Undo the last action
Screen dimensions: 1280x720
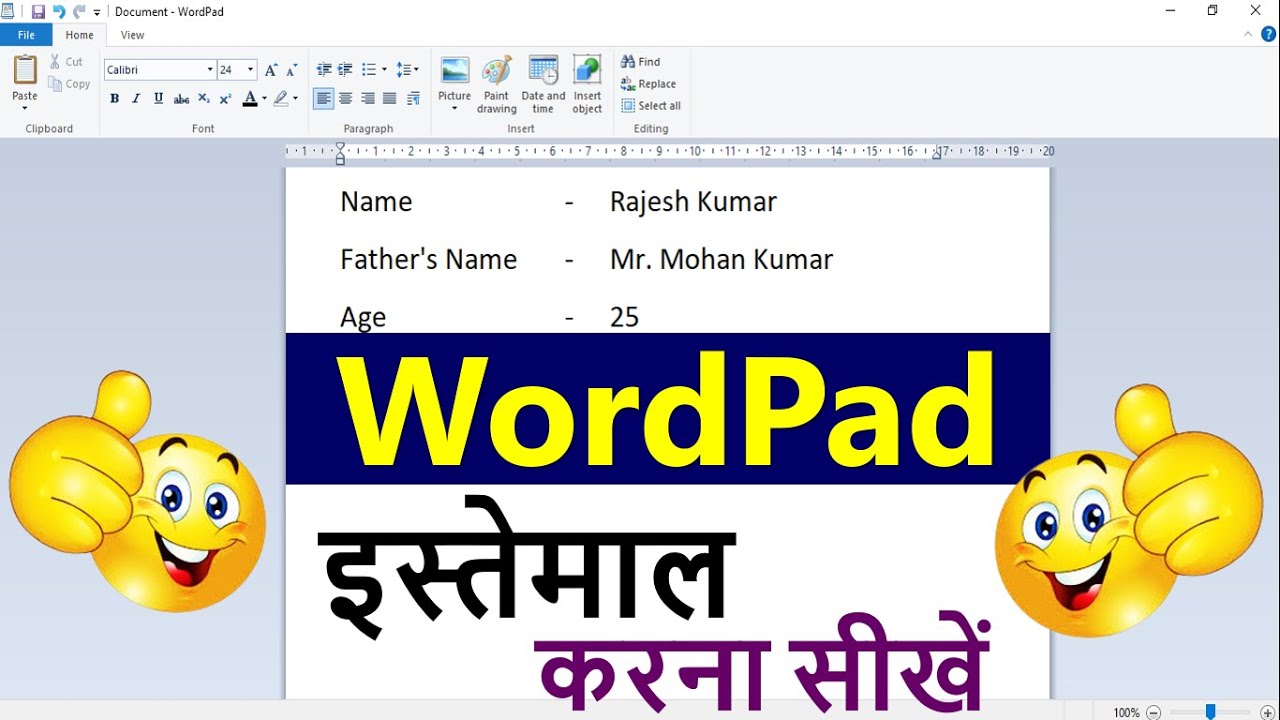[58, 11]
